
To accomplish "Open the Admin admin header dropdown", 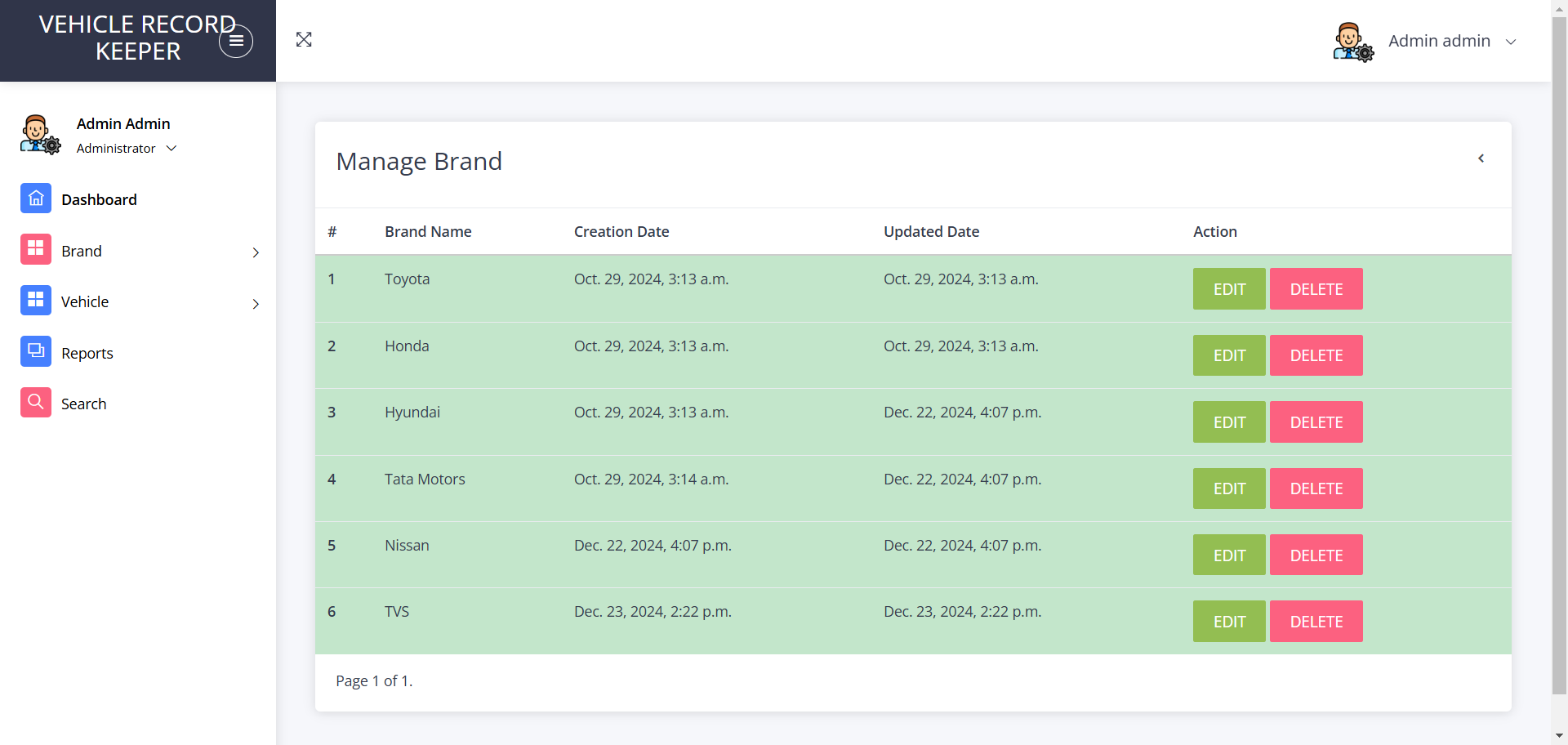I will 1452,41.
